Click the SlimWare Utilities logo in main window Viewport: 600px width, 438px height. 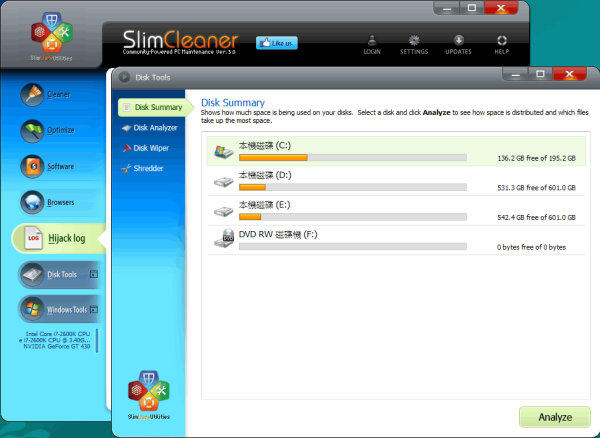[x=51, y=37]
